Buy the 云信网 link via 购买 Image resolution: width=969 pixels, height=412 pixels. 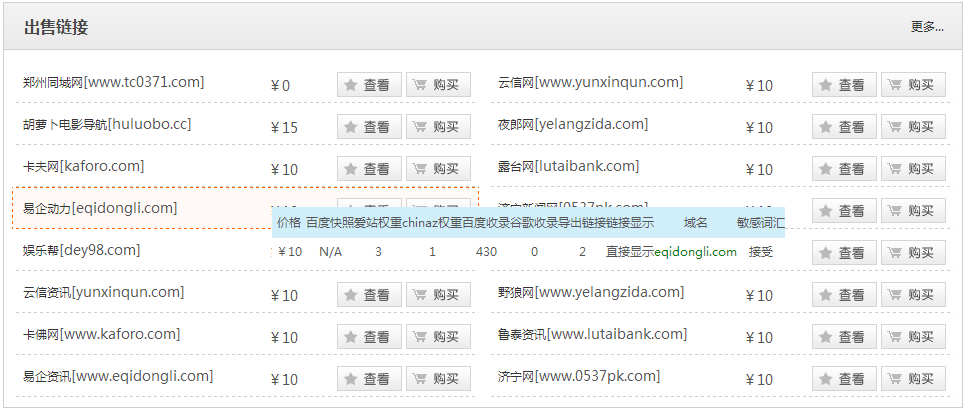913,85
